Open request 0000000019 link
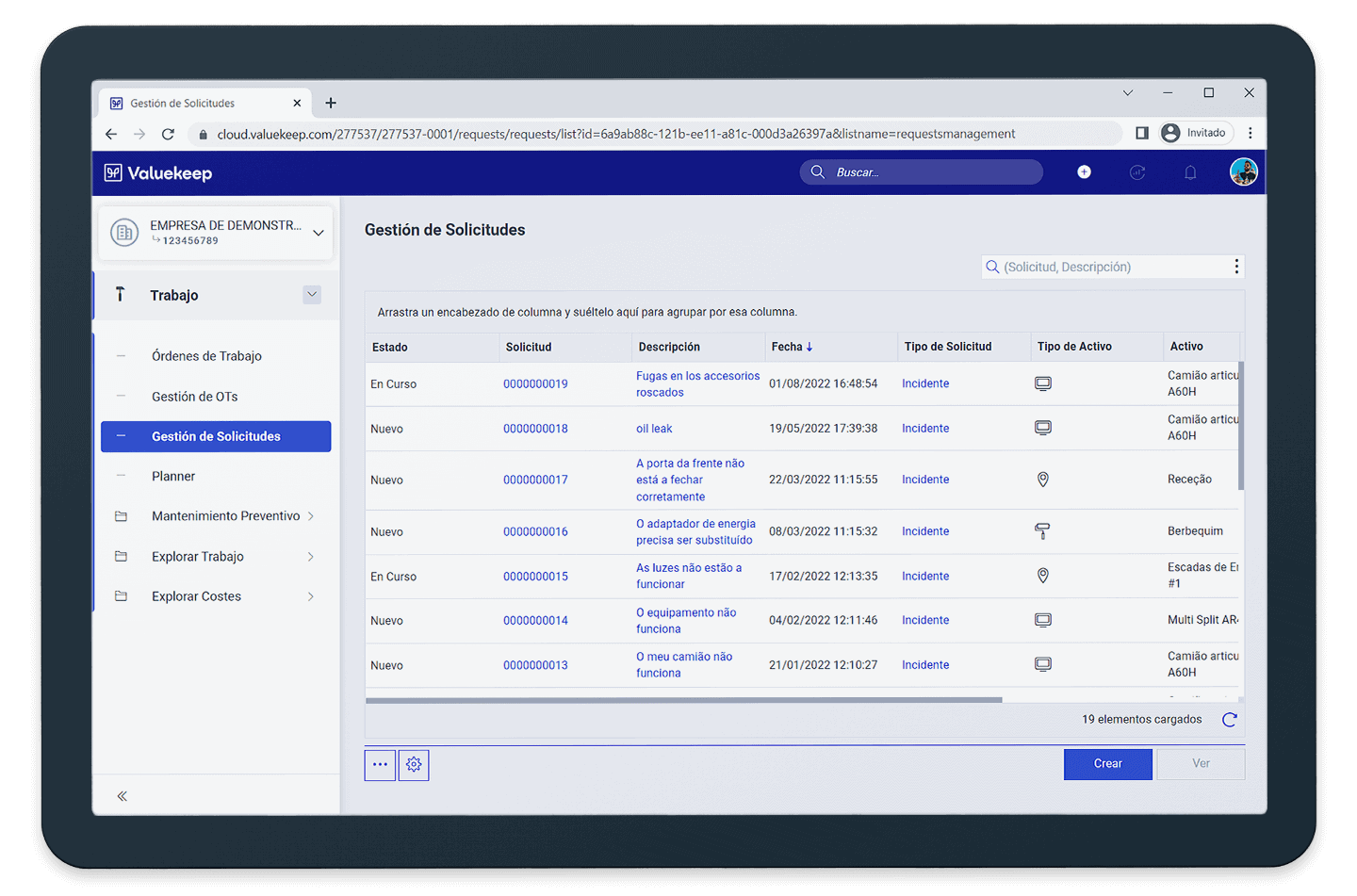Screen dimensions: 1357x896 535,384
